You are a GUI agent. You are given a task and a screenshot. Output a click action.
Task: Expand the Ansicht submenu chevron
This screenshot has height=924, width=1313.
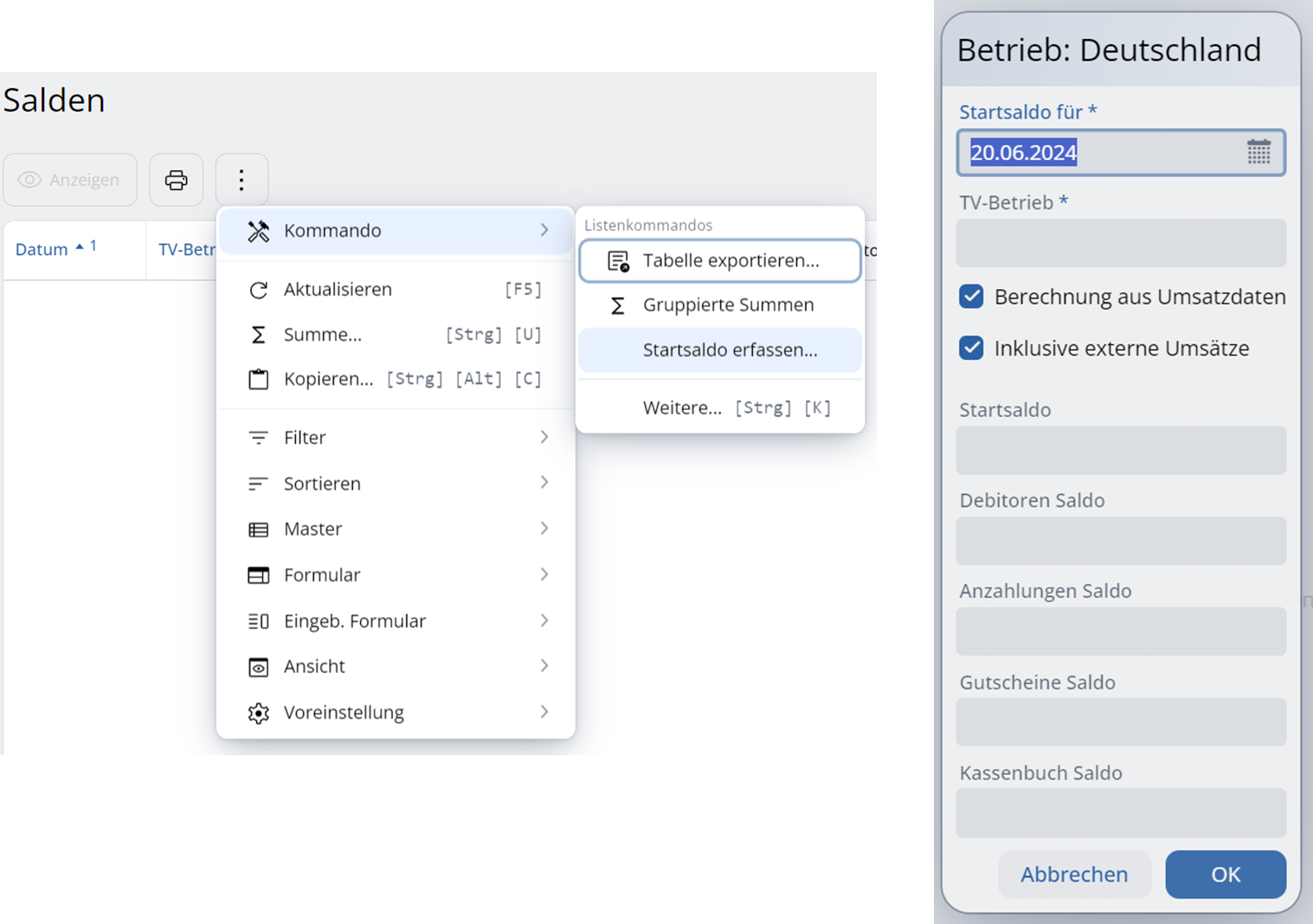[x=544, y=666]
